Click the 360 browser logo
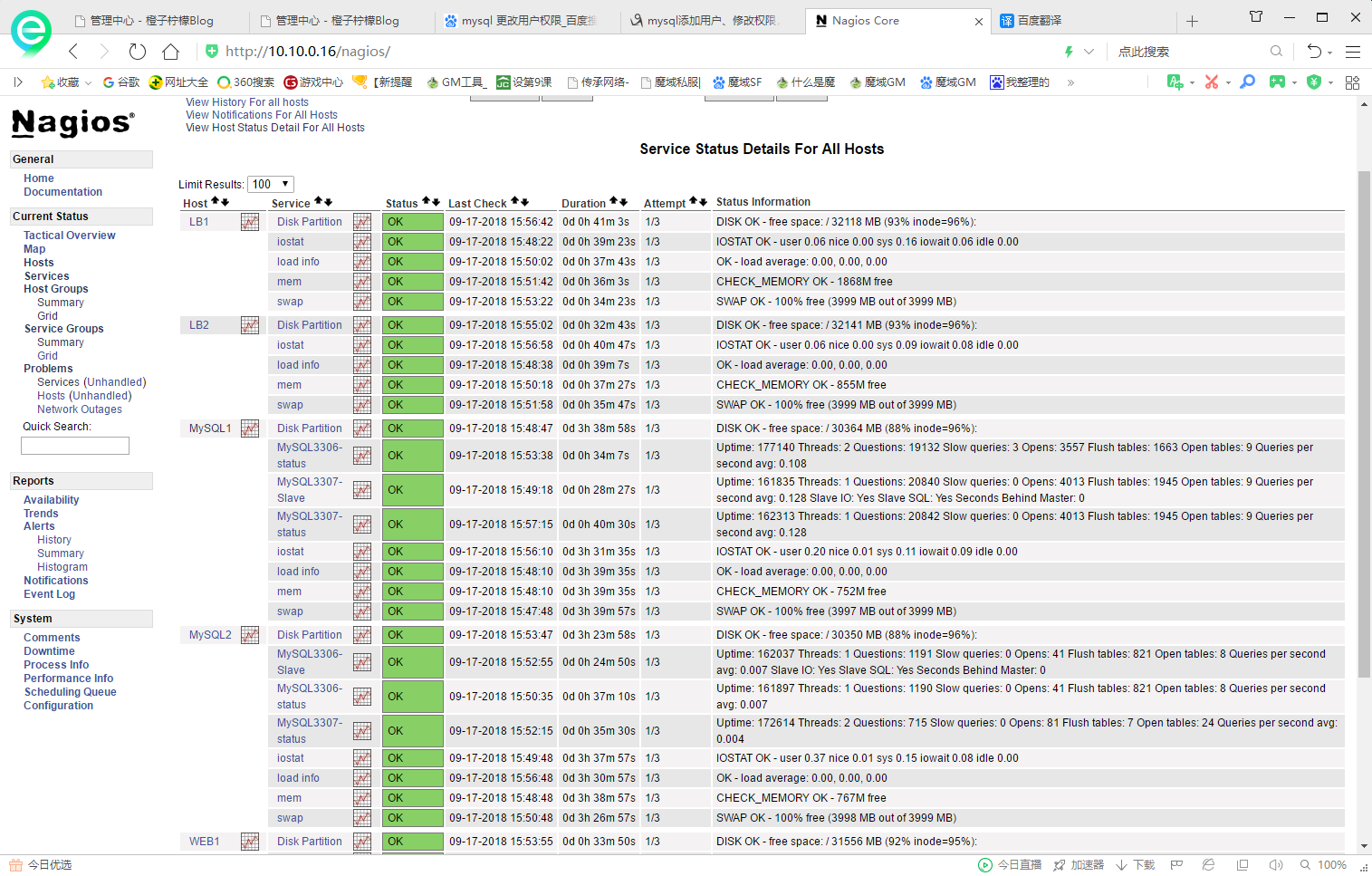Viewport: 1372px width, 876px height. pyautogui.click(x=31, y=33)
